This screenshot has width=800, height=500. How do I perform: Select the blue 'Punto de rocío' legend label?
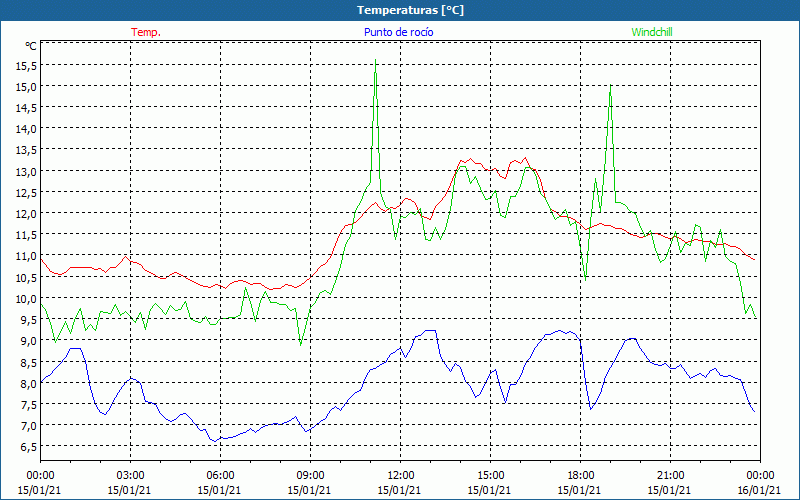(x=398, y=32)
